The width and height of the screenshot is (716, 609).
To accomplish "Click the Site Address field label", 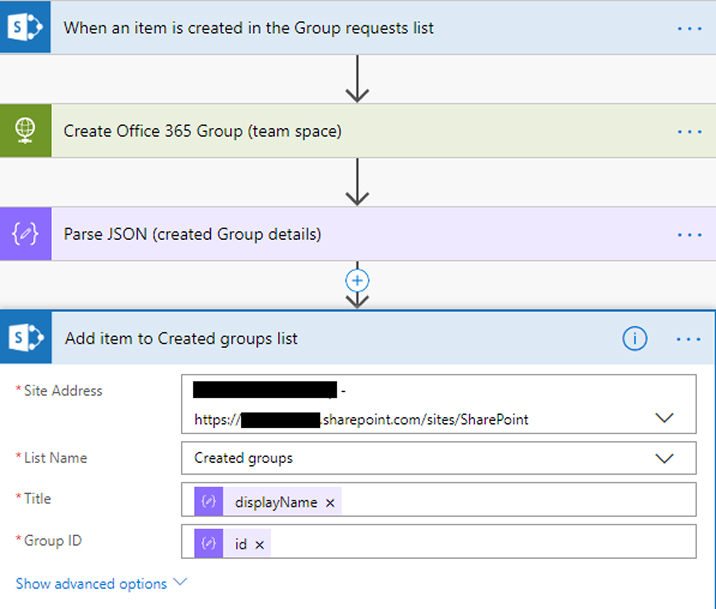I will [63, 391].
